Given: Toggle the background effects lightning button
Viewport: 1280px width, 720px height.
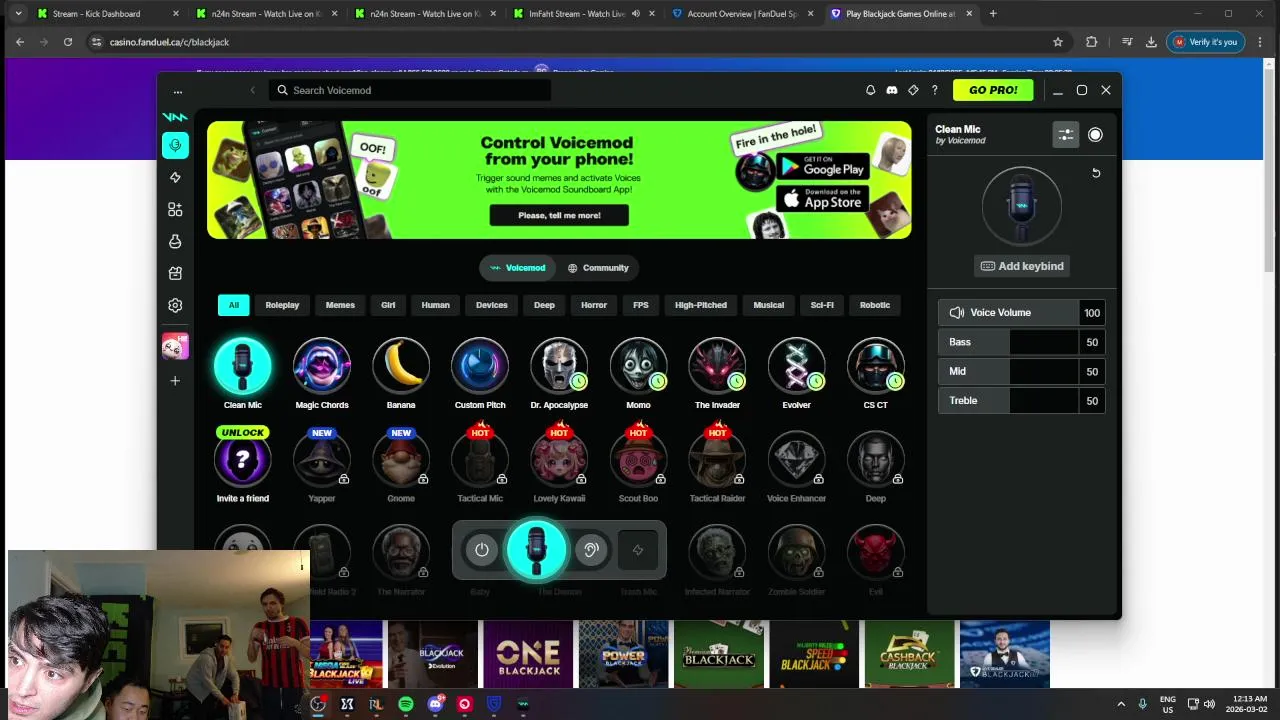Looking at the screenshot, I should pyautogui.click(x=638, y=550).
